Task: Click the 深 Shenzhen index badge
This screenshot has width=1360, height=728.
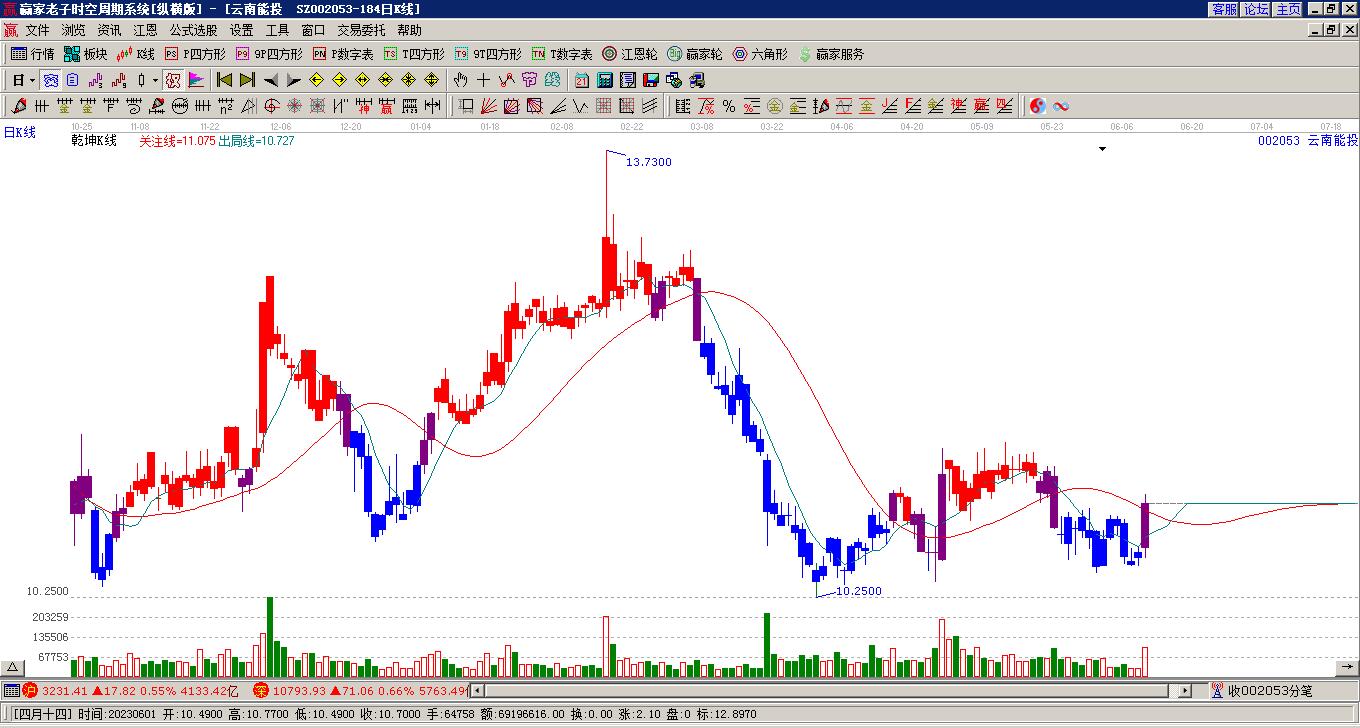Action: point(260,690)
